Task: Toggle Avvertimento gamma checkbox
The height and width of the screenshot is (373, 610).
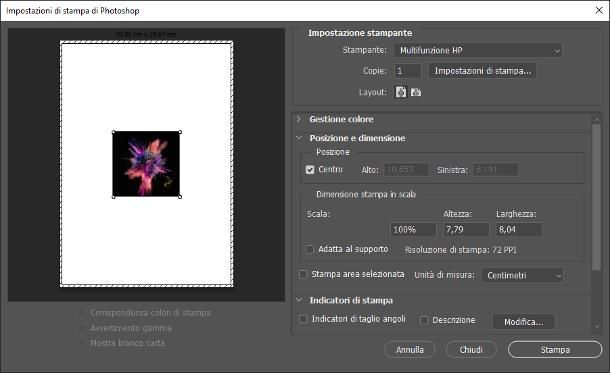Action: [x=82, y=328]
